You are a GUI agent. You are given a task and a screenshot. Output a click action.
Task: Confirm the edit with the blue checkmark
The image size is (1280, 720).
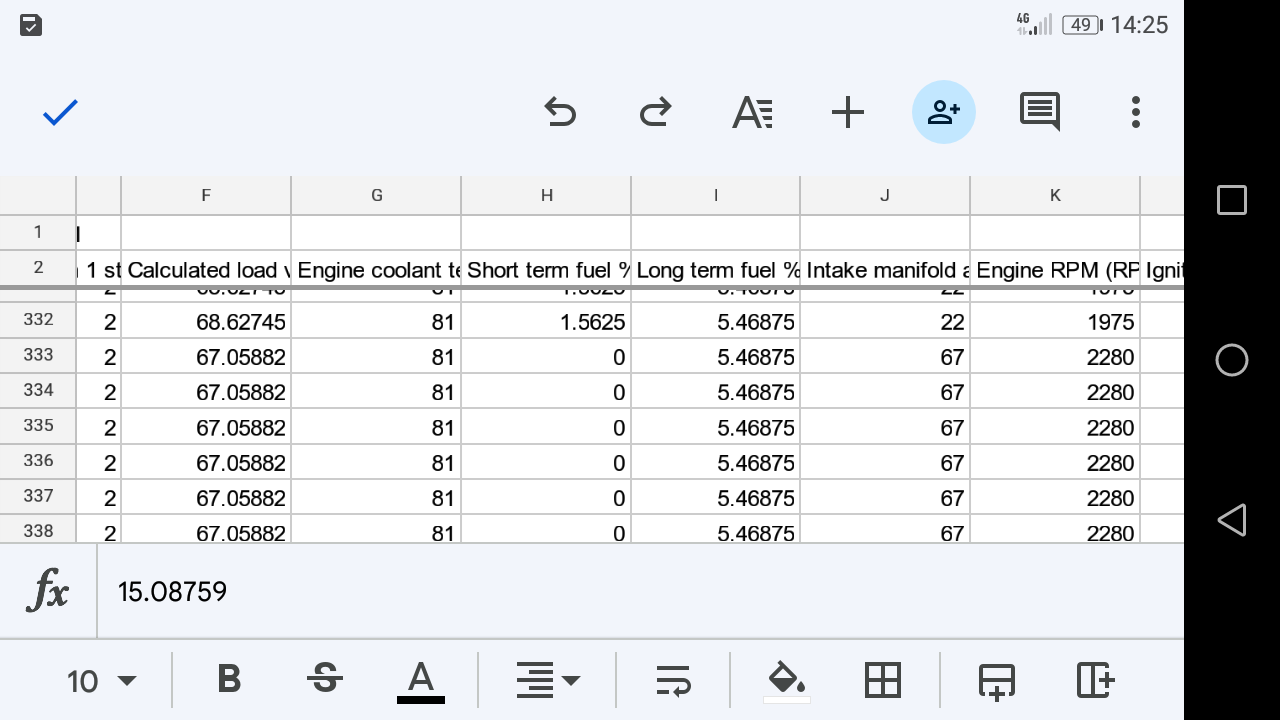60,112
